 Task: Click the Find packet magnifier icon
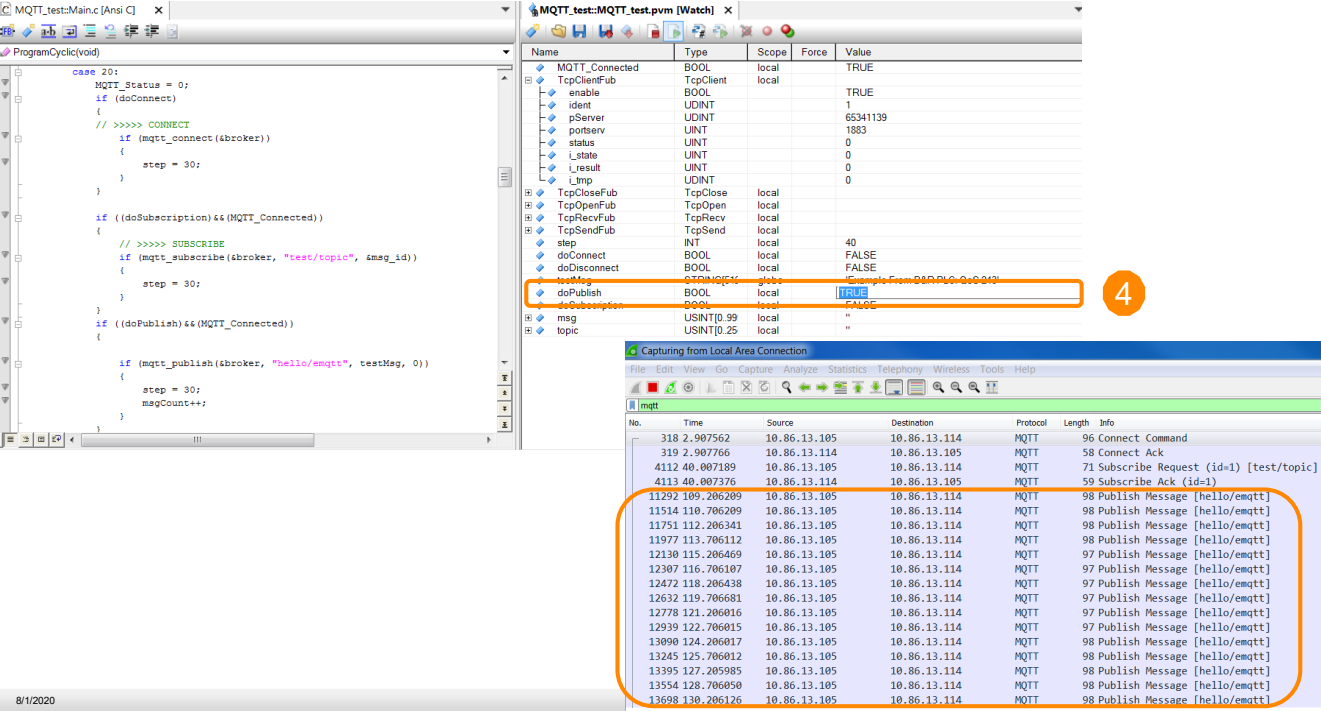787,387
